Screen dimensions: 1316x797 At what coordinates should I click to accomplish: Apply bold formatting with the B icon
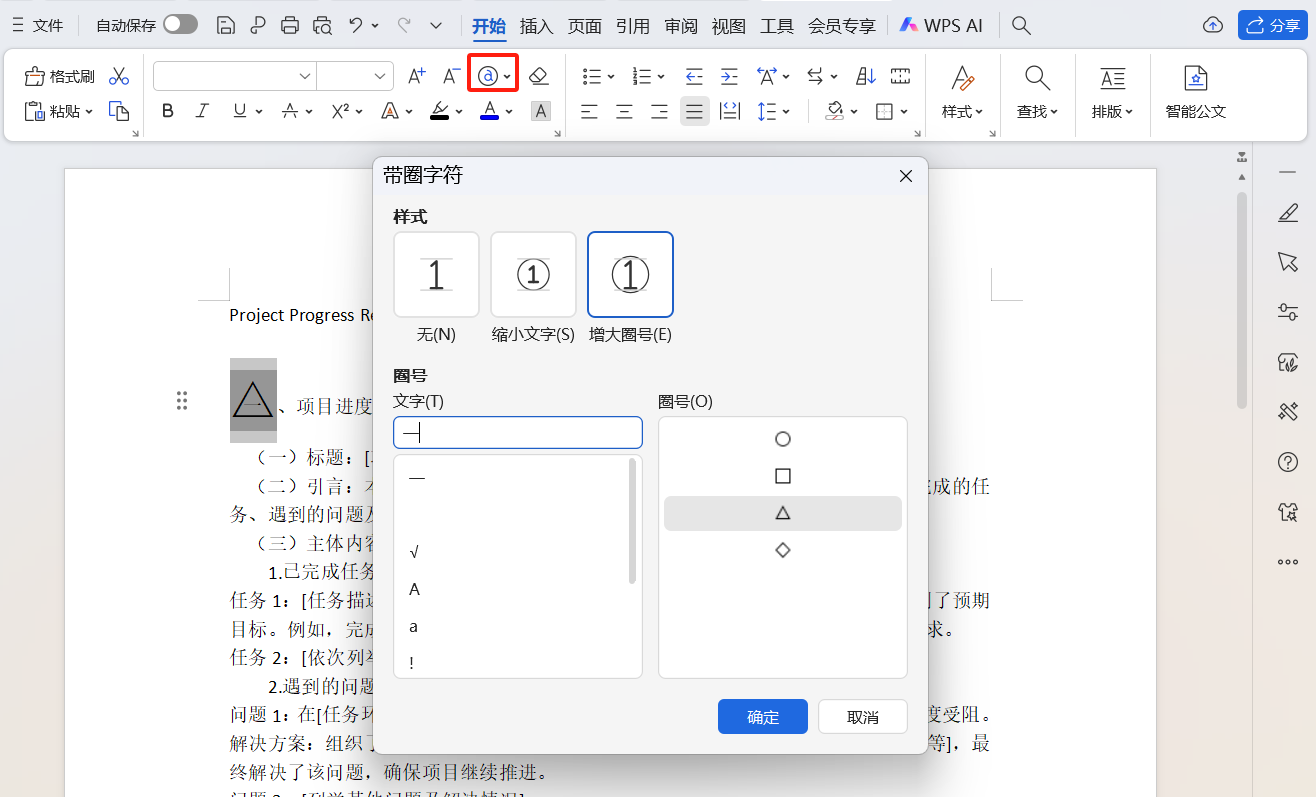pos(167,111)
